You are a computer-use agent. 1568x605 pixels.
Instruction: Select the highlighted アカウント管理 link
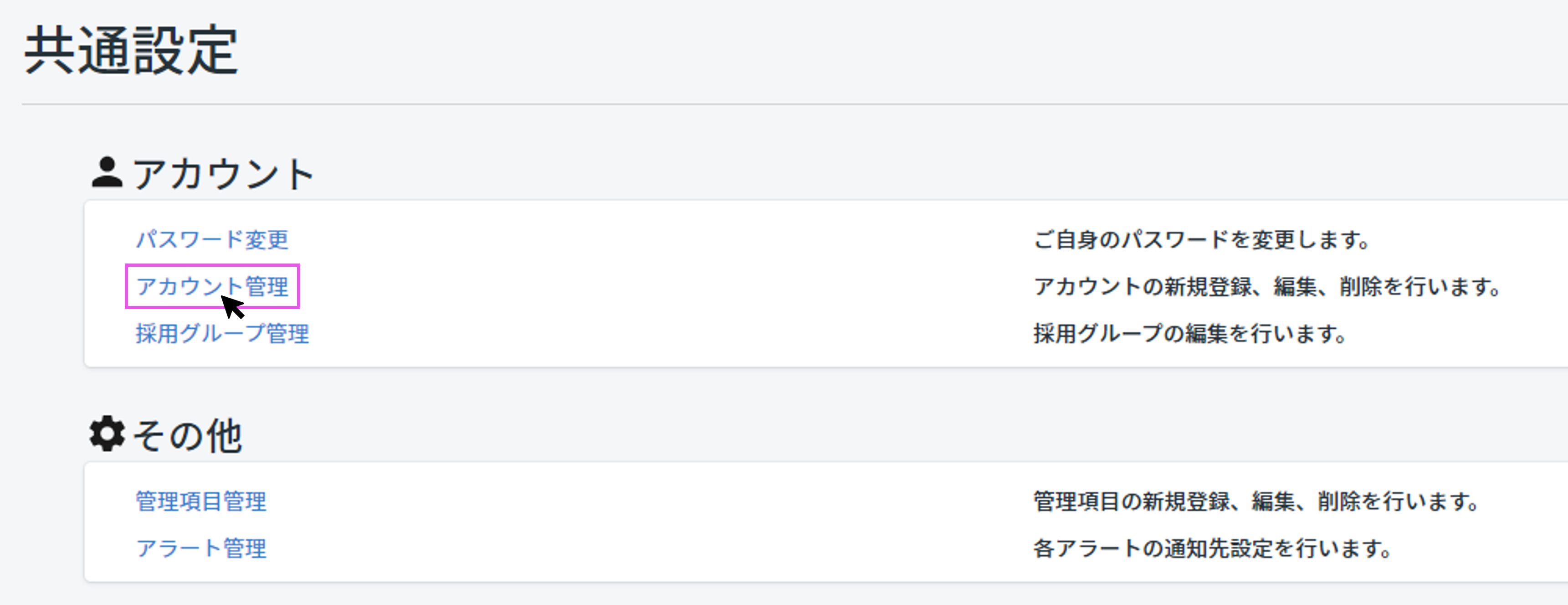pos(212,285)
